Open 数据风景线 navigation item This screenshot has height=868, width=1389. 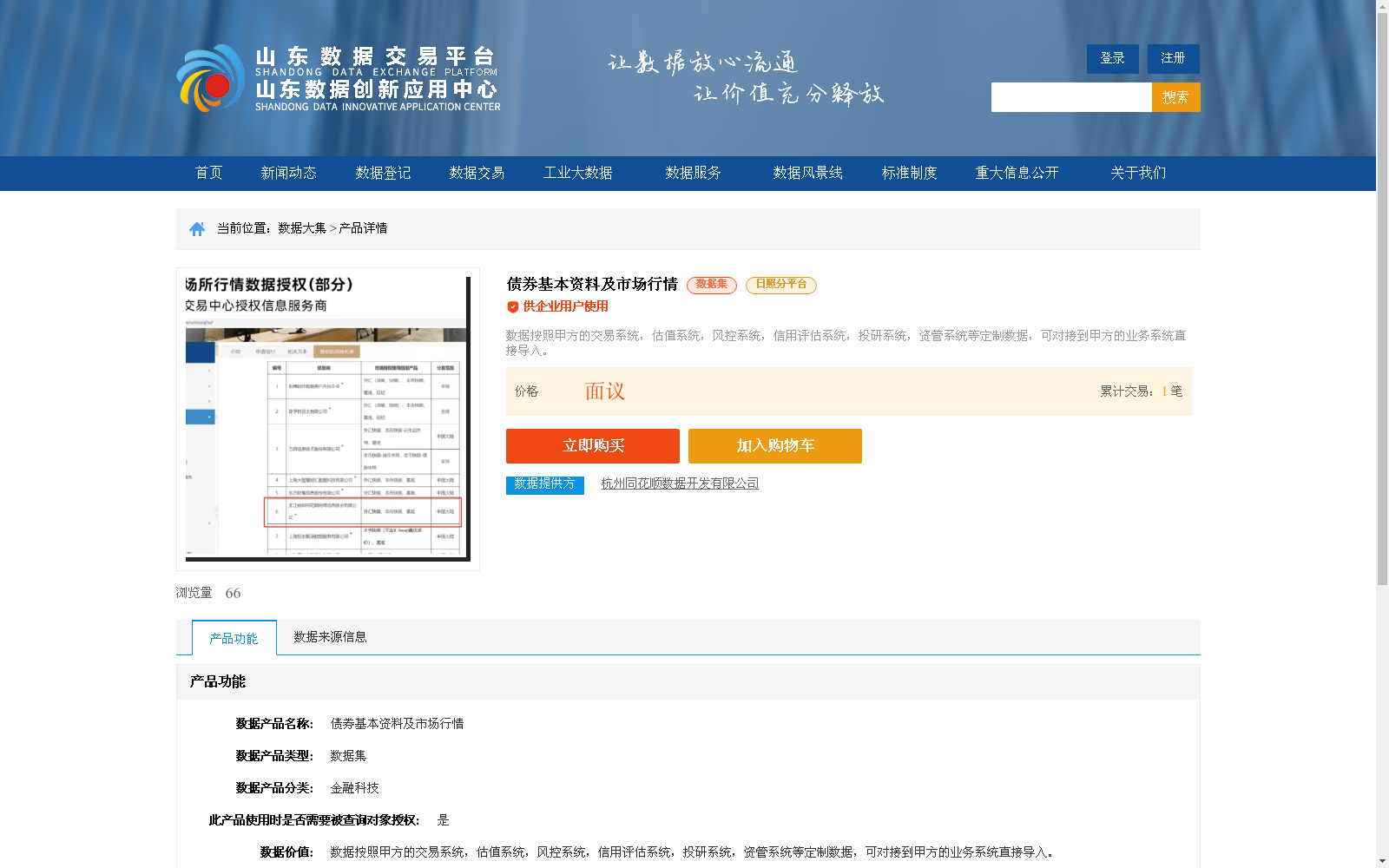(807, 173)
